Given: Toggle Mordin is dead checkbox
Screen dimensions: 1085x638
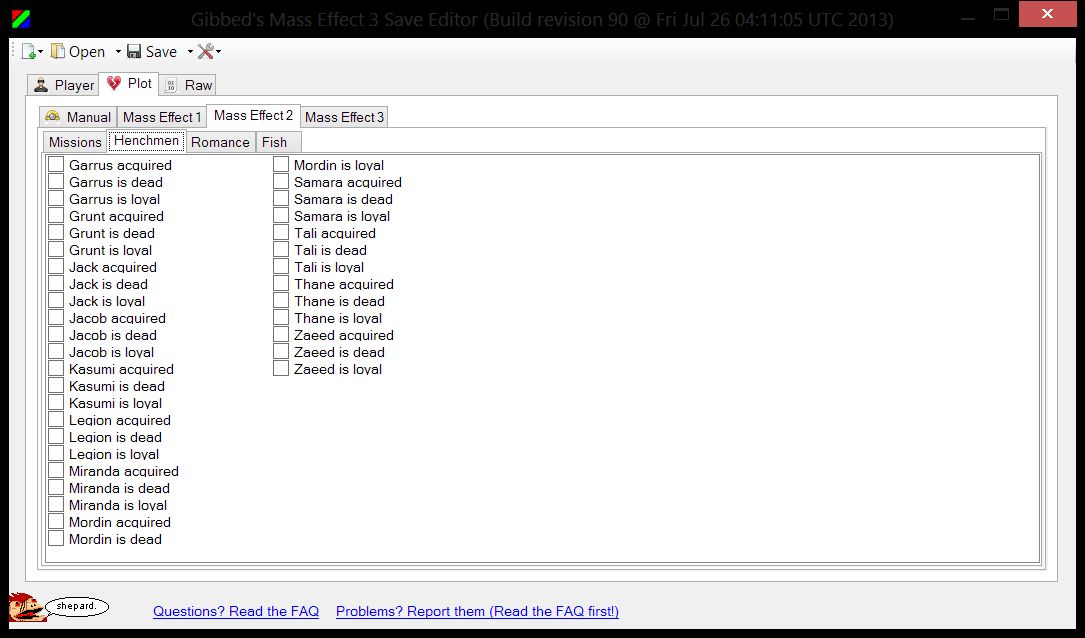Looking at the screenshot, I should (56, 539).
